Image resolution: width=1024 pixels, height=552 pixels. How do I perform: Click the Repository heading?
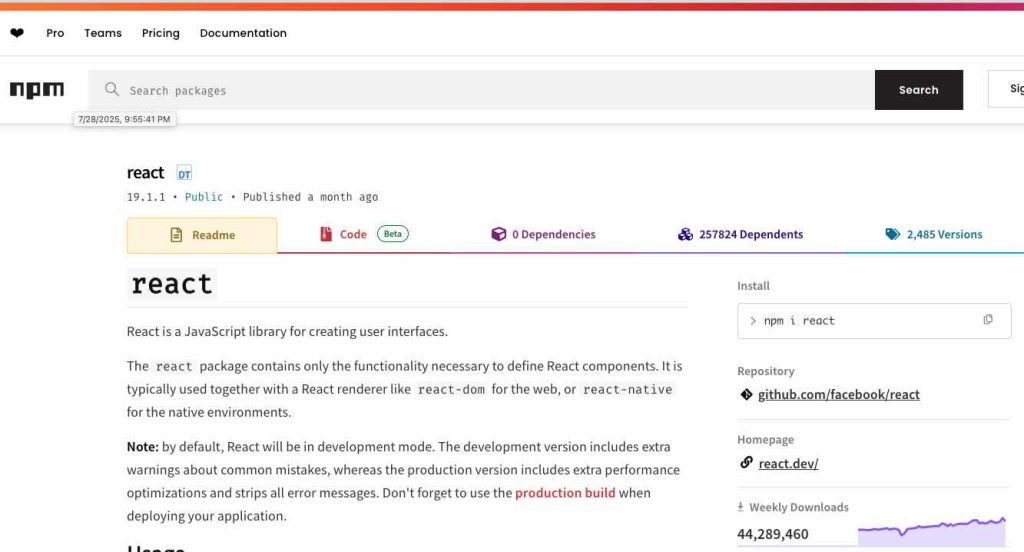(x=765, y=371)
